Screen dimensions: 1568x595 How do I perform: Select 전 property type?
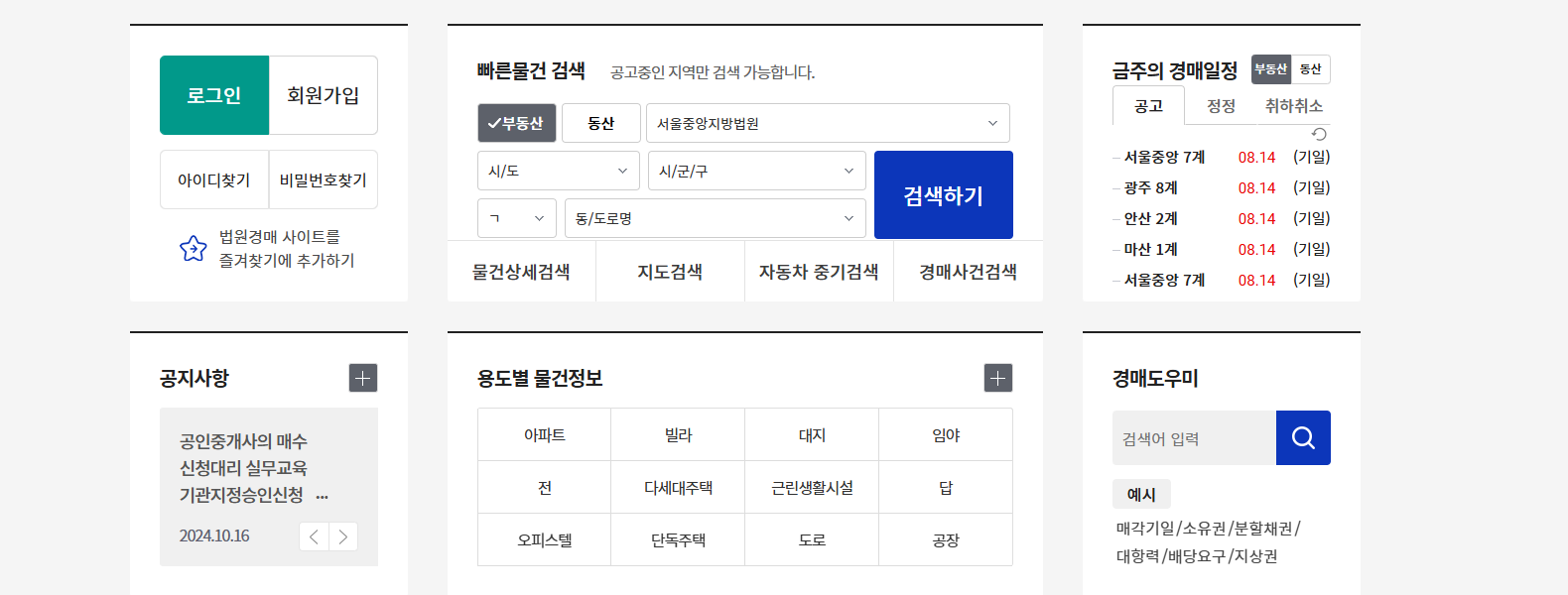coord(545,487)
